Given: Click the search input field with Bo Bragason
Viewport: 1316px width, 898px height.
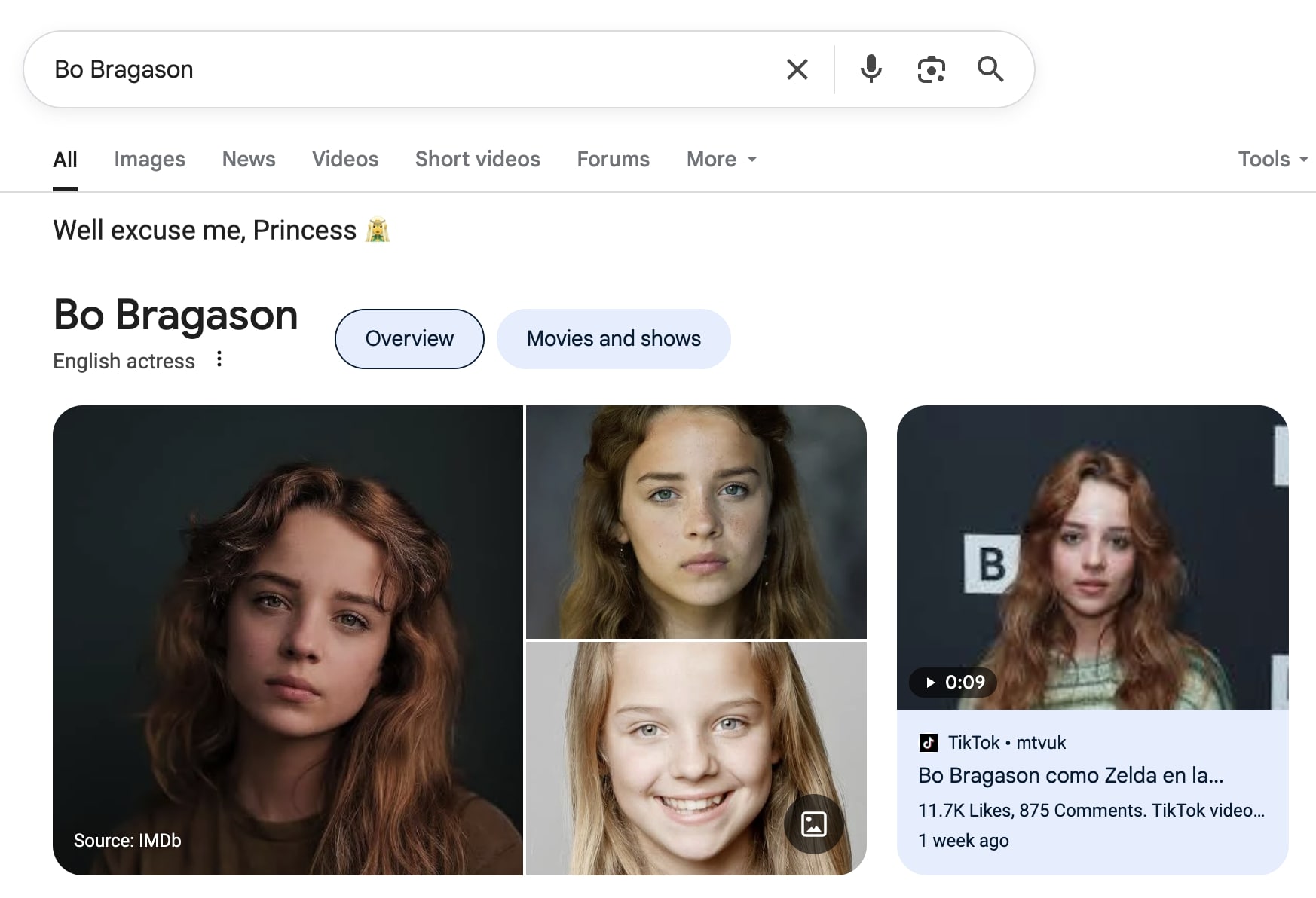Looking at the screenshot, I should [x=407, y=69].
